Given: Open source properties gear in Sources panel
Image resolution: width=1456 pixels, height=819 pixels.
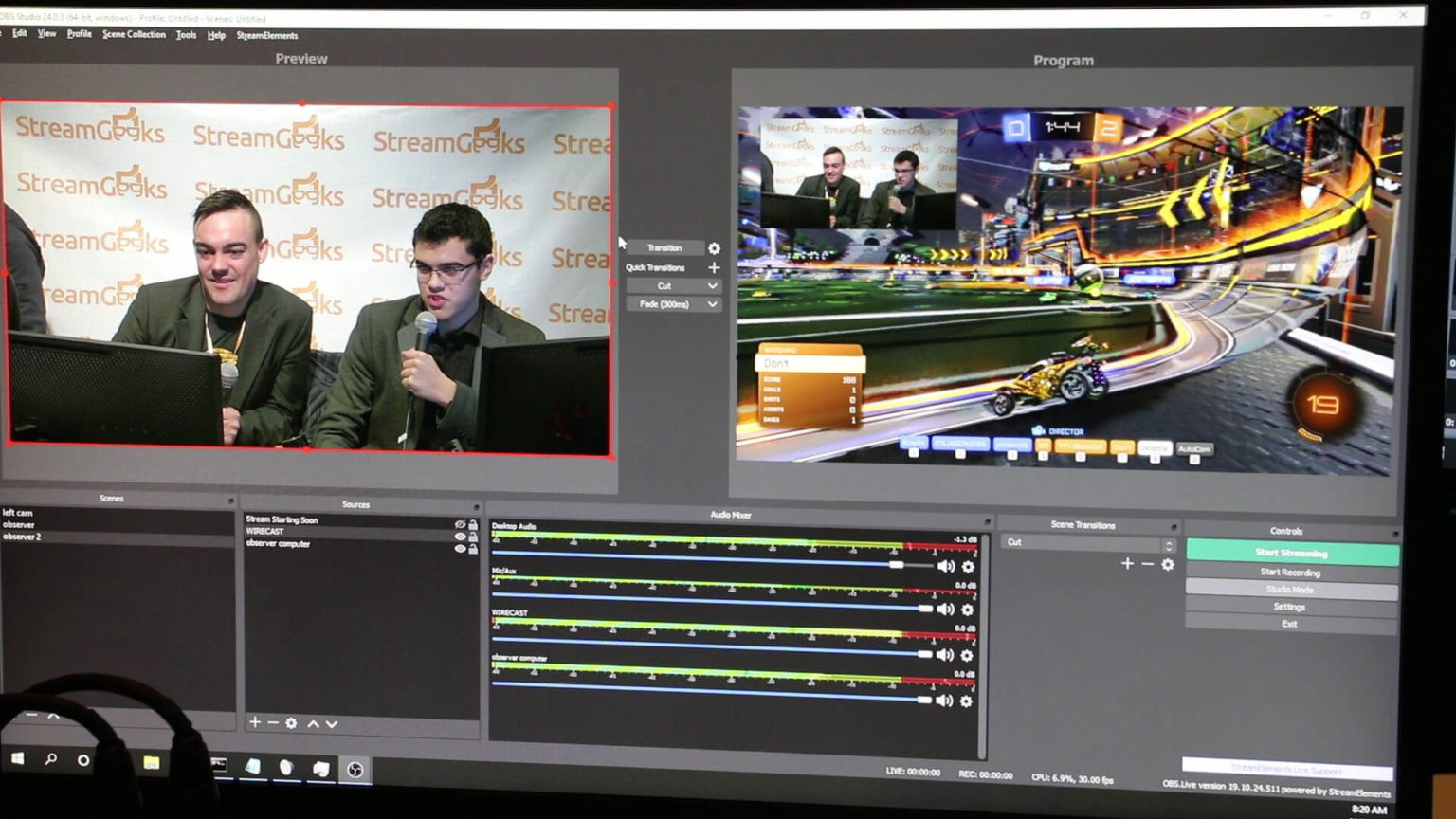Looking at the screenshot, I should pos(291,723).
